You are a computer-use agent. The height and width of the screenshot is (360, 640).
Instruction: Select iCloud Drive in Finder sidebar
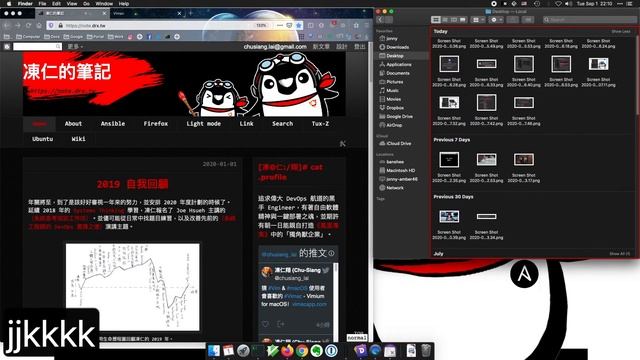pyautogui.click(x=398, y=144)
